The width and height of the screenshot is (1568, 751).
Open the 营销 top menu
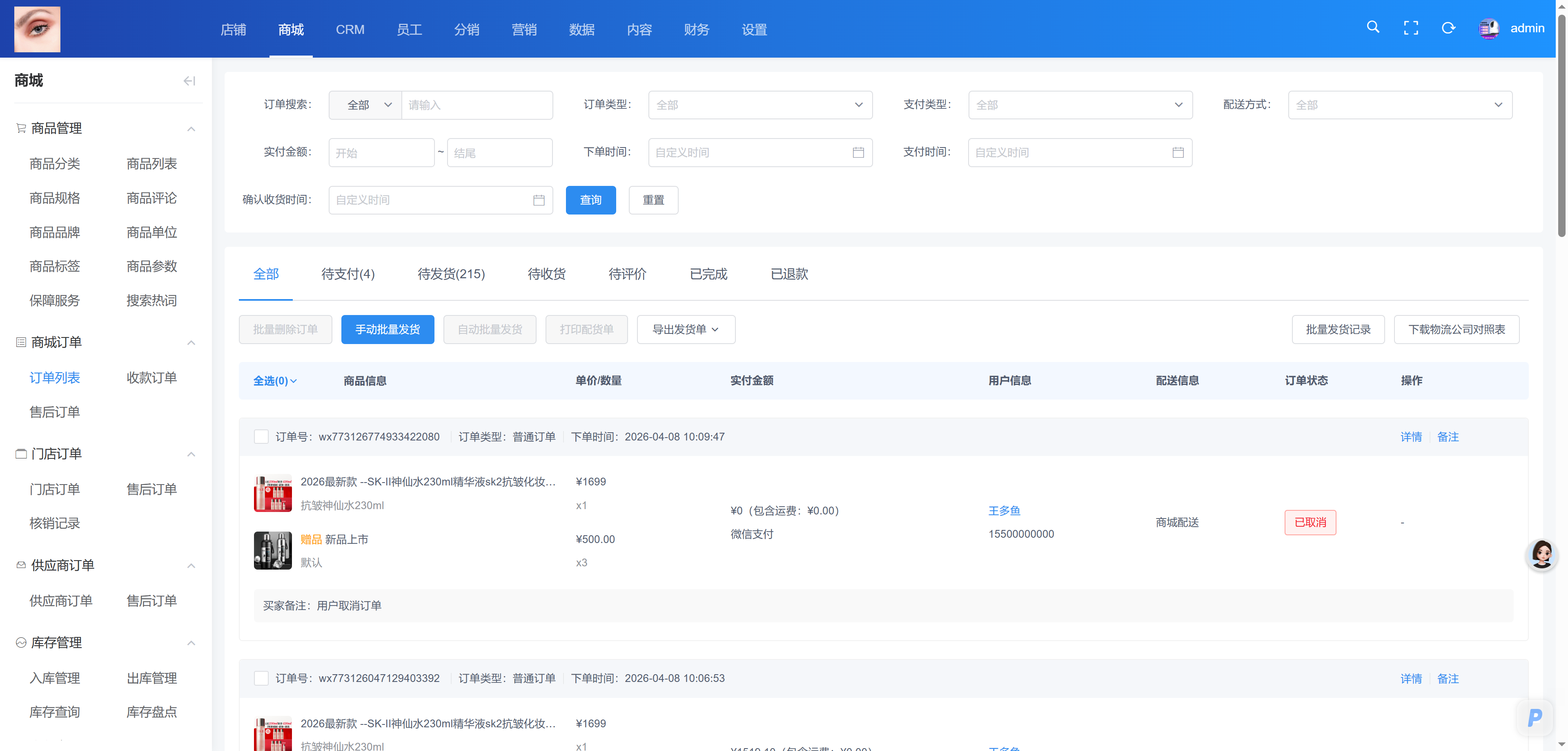pos(524,29)
